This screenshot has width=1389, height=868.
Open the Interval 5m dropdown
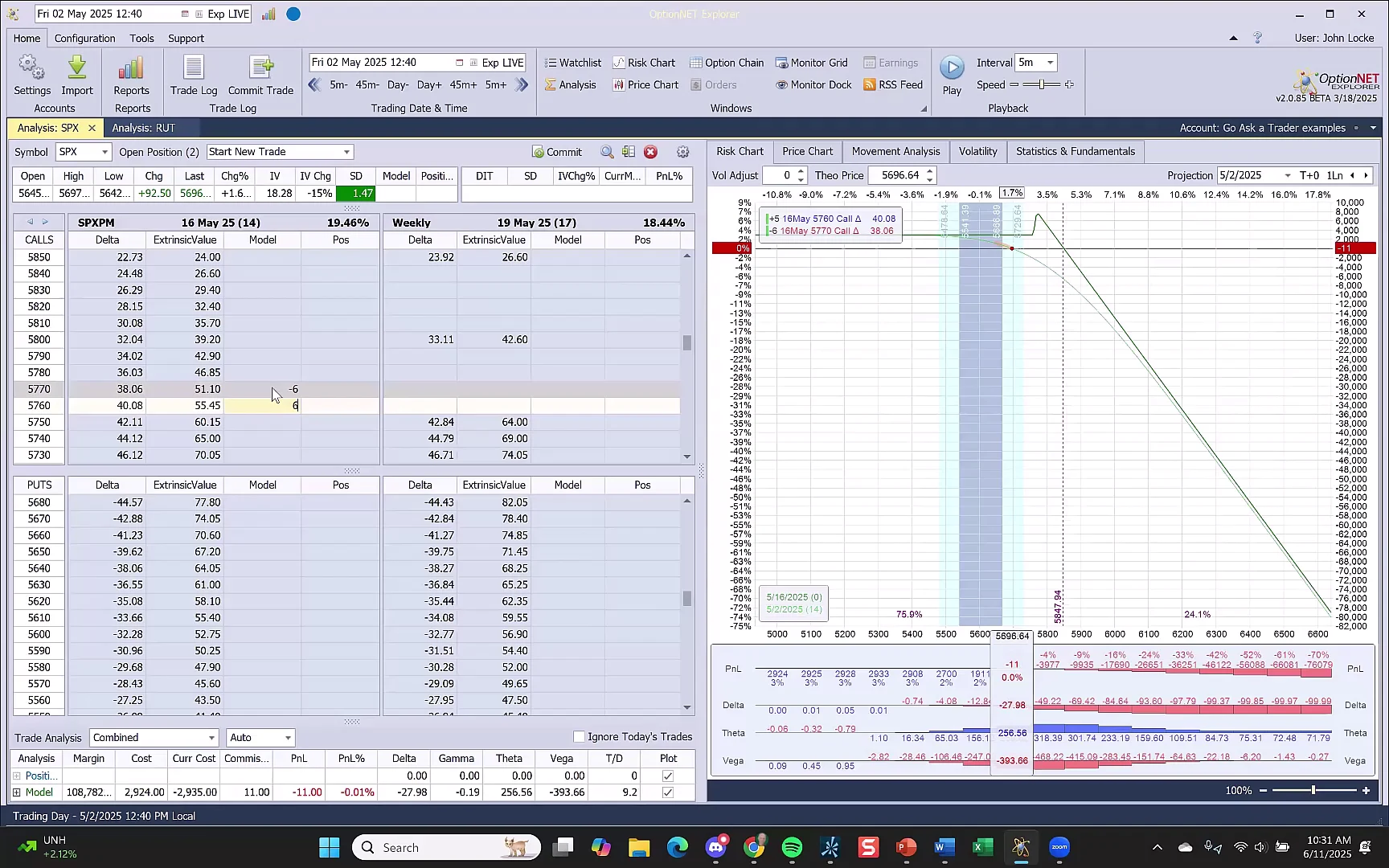[1050, 63]
